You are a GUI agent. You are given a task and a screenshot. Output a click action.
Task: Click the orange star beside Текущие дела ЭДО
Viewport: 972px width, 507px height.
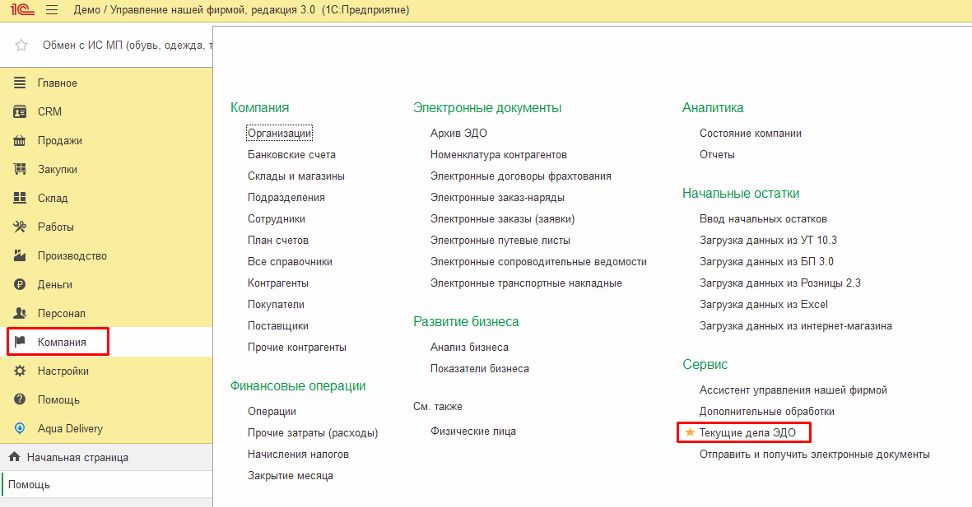coord(689,432)
